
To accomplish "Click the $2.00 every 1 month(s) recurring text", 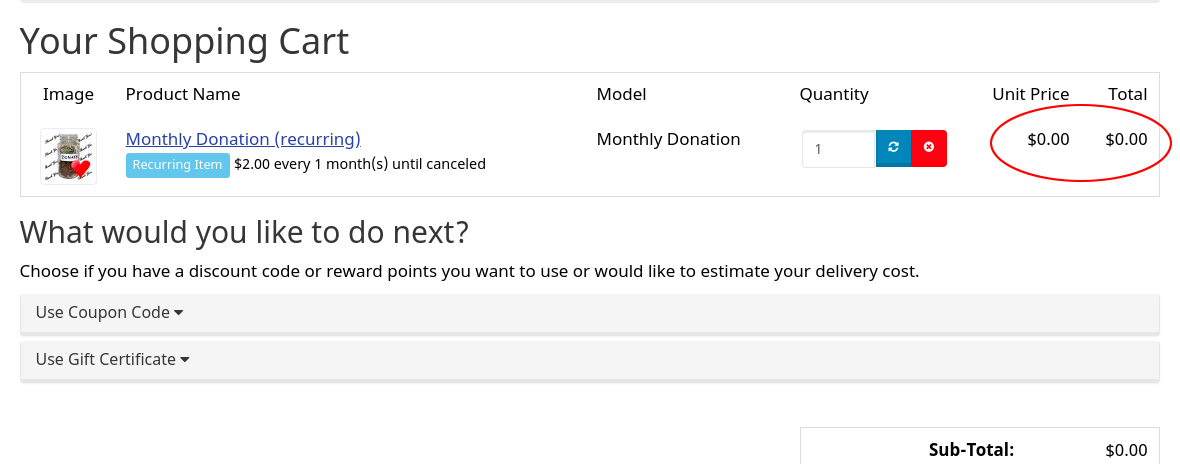I will click(360, 164).
